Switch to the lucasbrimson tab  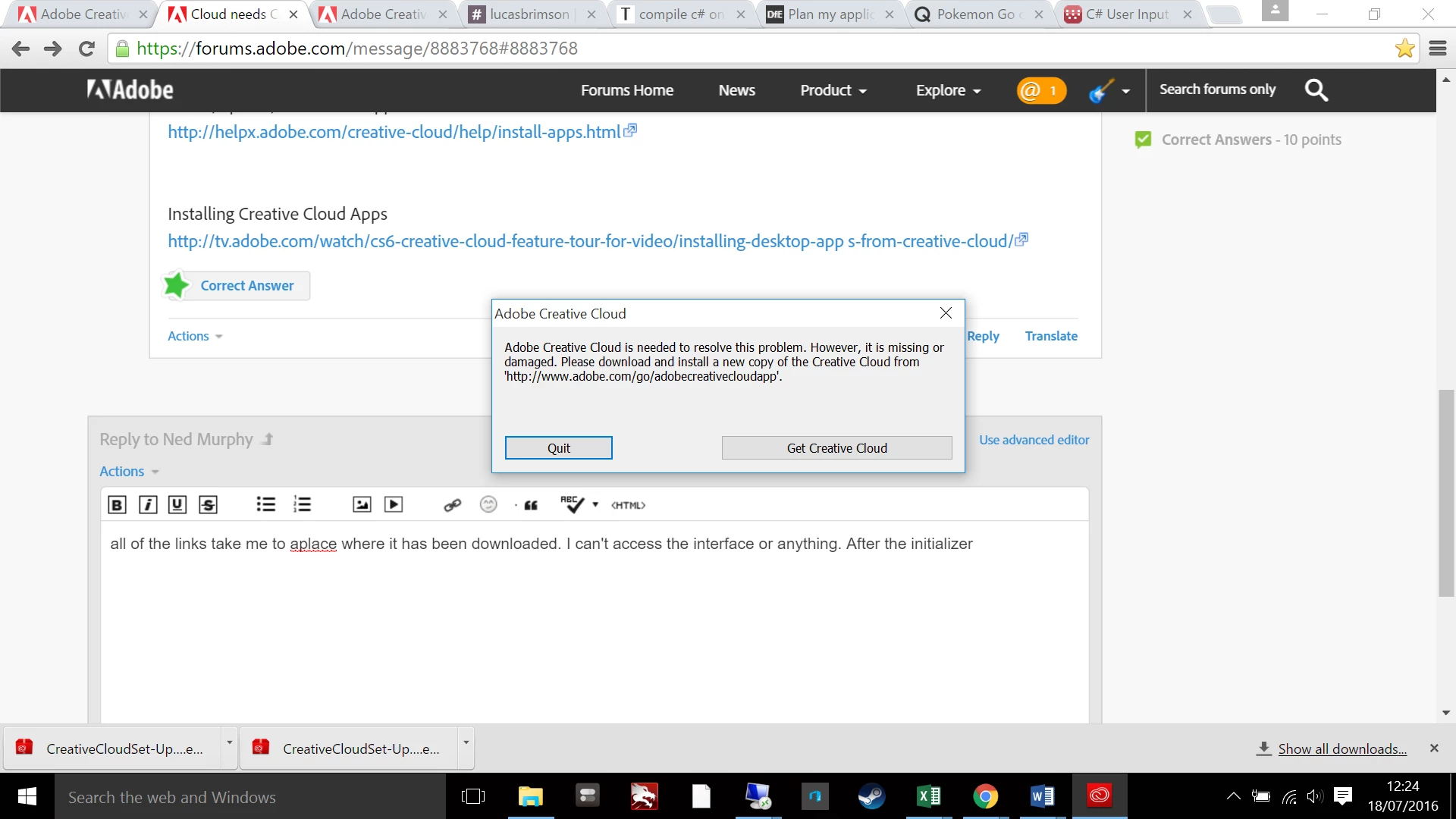point(531,14)
